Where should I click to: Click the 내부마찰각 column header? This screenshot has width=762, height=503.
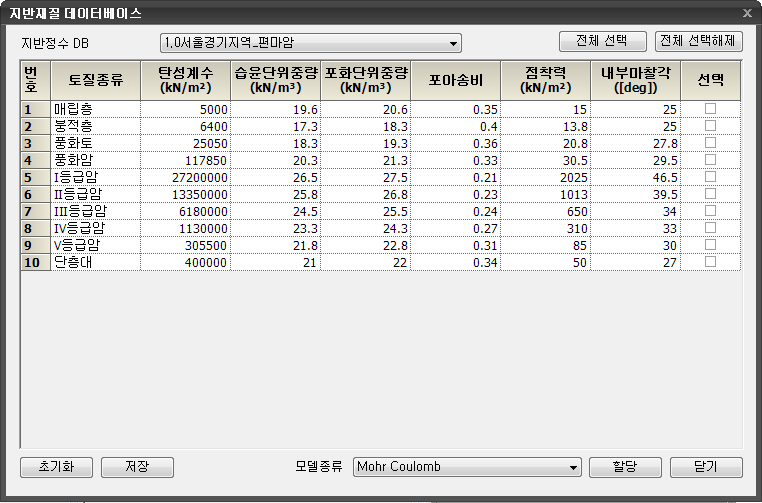tap(635, 80)
